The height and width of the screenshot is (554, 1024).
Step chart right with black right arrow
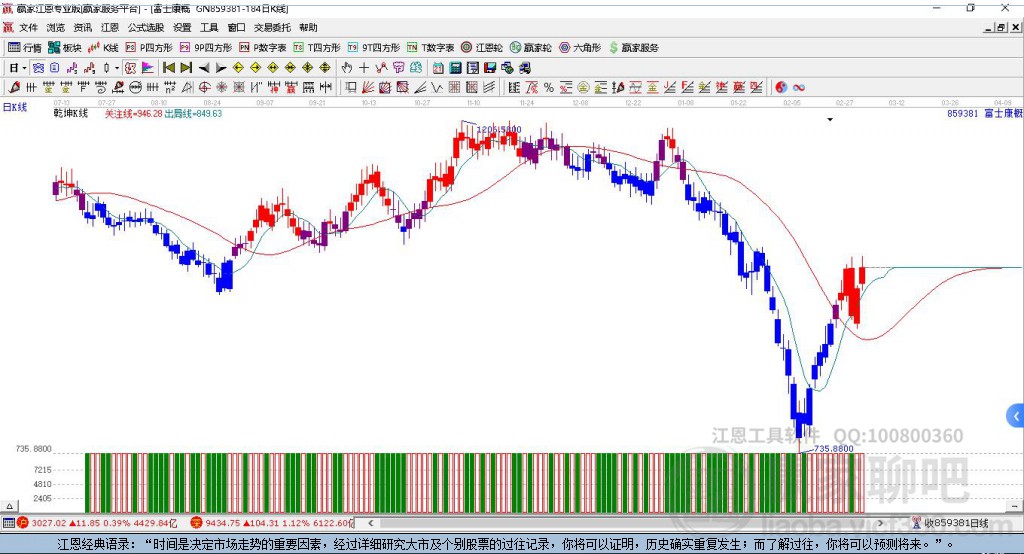(x=221, y=68)
